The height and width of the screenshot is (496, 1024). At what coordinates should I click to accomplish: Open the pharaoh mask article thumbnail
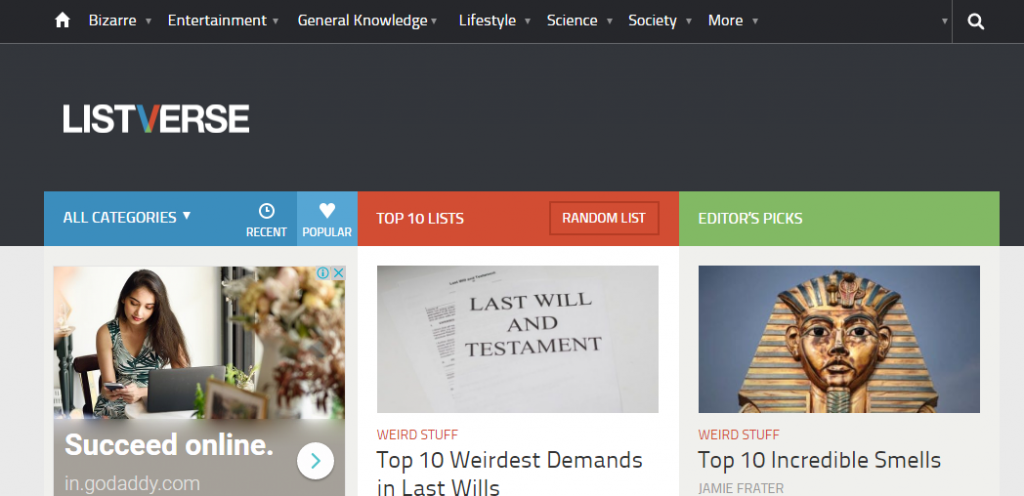coord(838,339)
